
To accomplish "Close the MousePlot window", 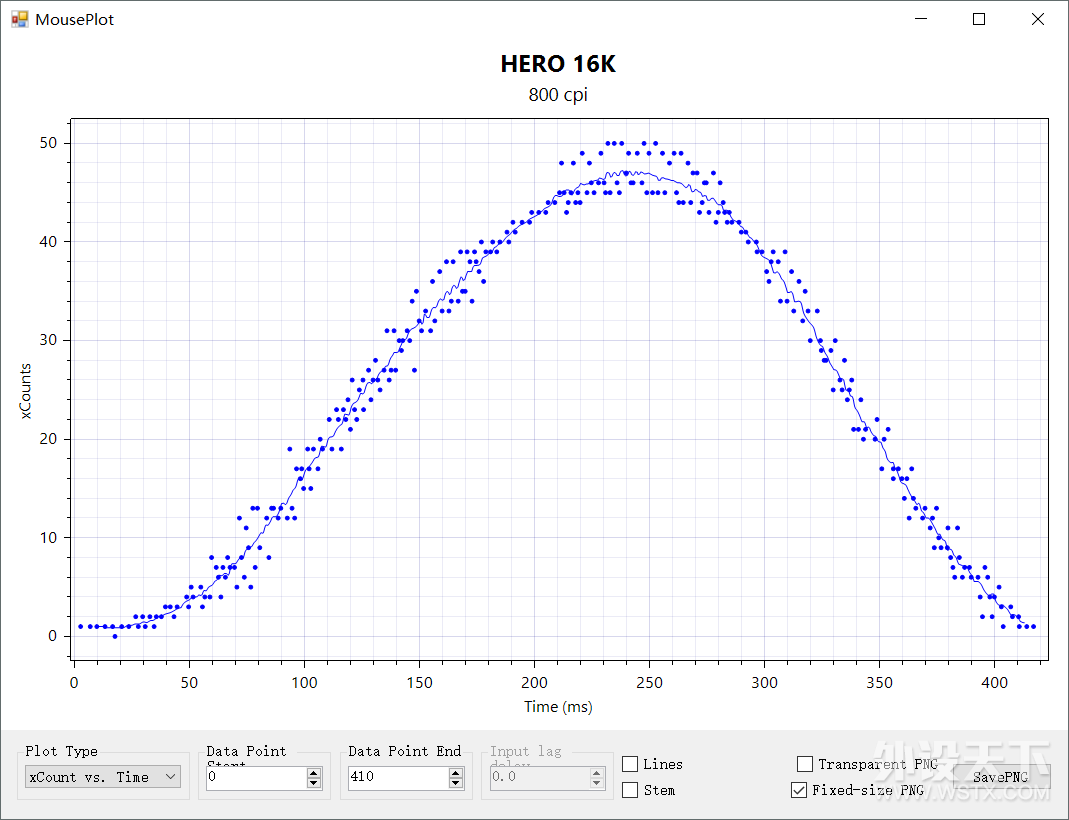I will point(1038,19).
